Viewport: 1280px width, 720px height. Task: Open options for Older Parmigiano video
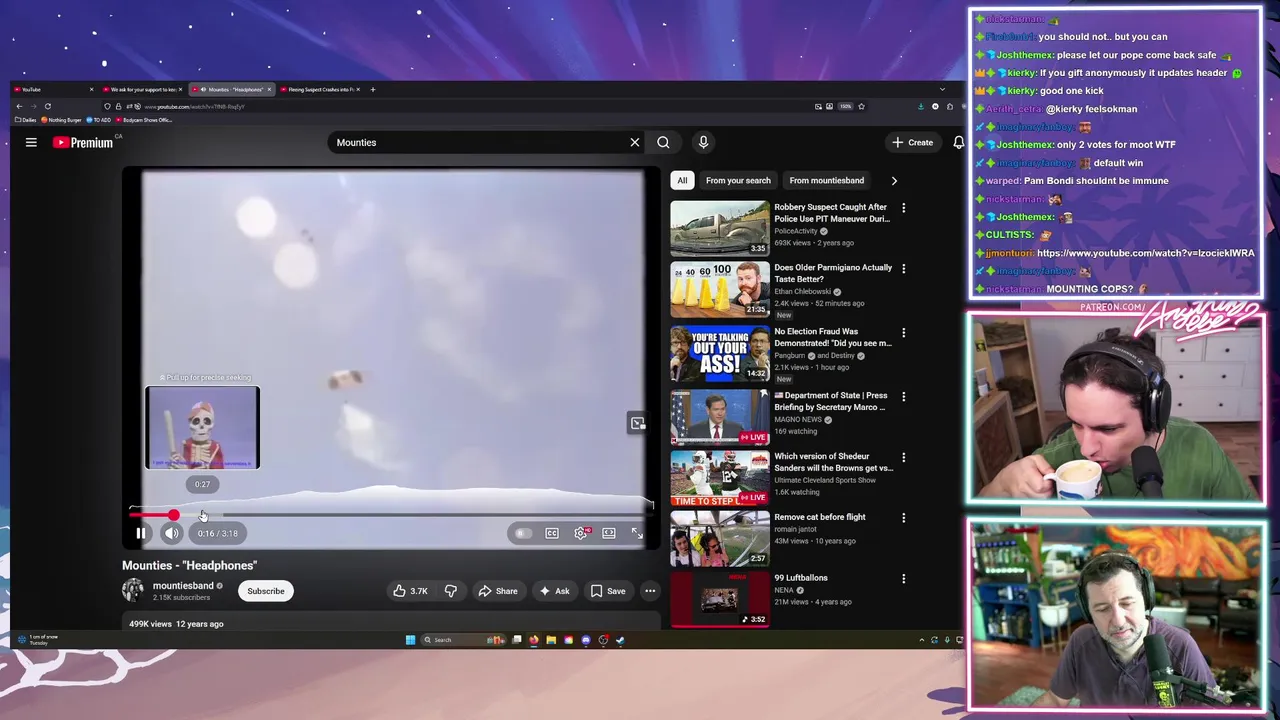pos(903,268)
